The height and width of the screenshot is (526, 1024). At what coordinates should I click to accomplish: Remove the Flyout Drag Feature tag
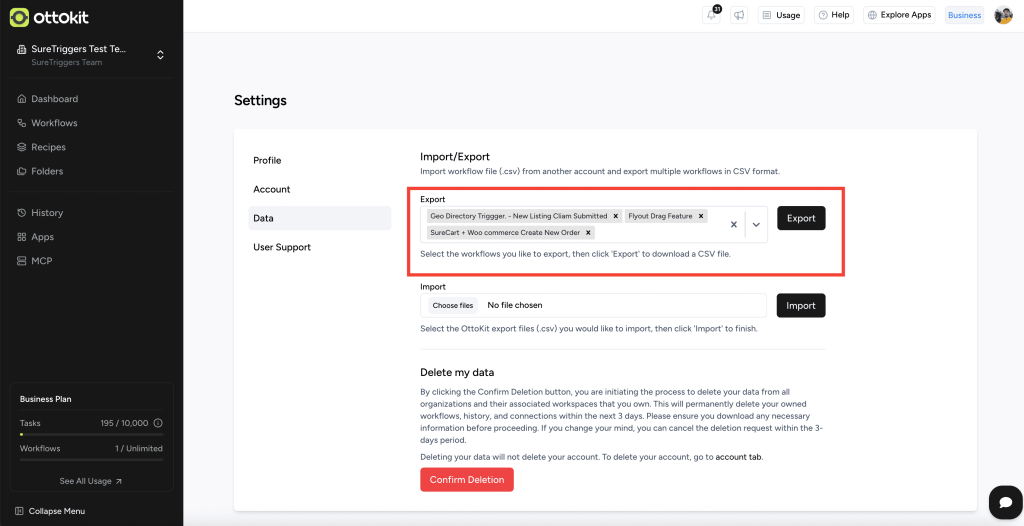click(702, 216)
